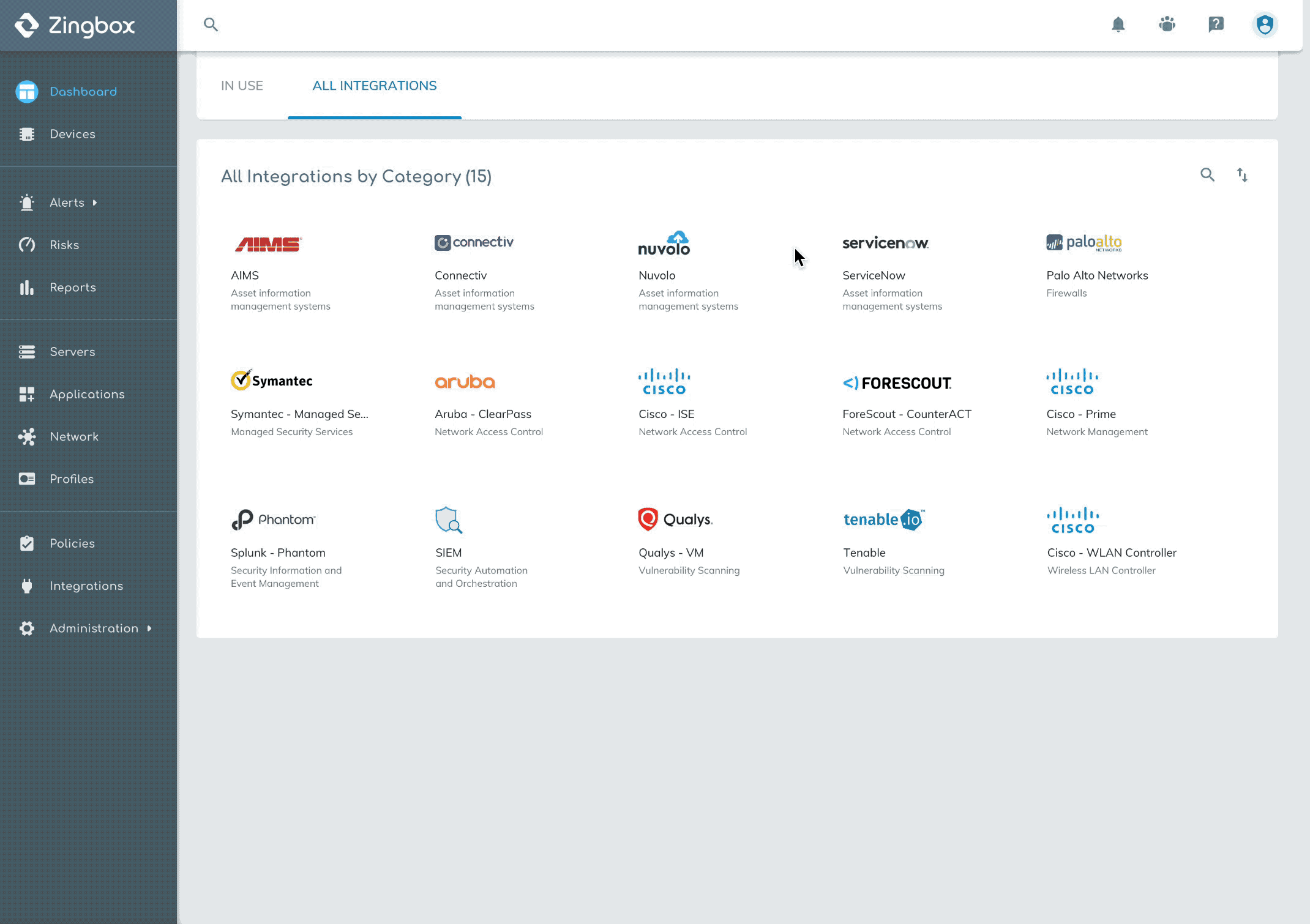Click the notification bell icon
The width and height of the screenshot is (1310, 924).
pyautogui.click(x=1118, y=24)
